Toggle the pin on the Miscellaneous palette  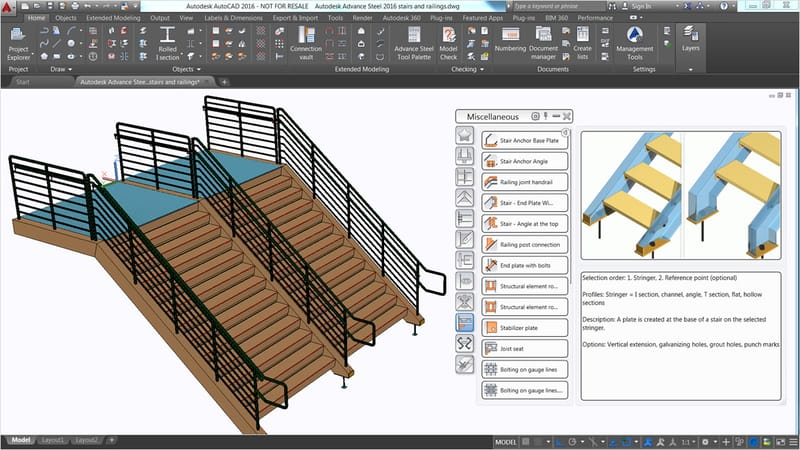(546, 116)
